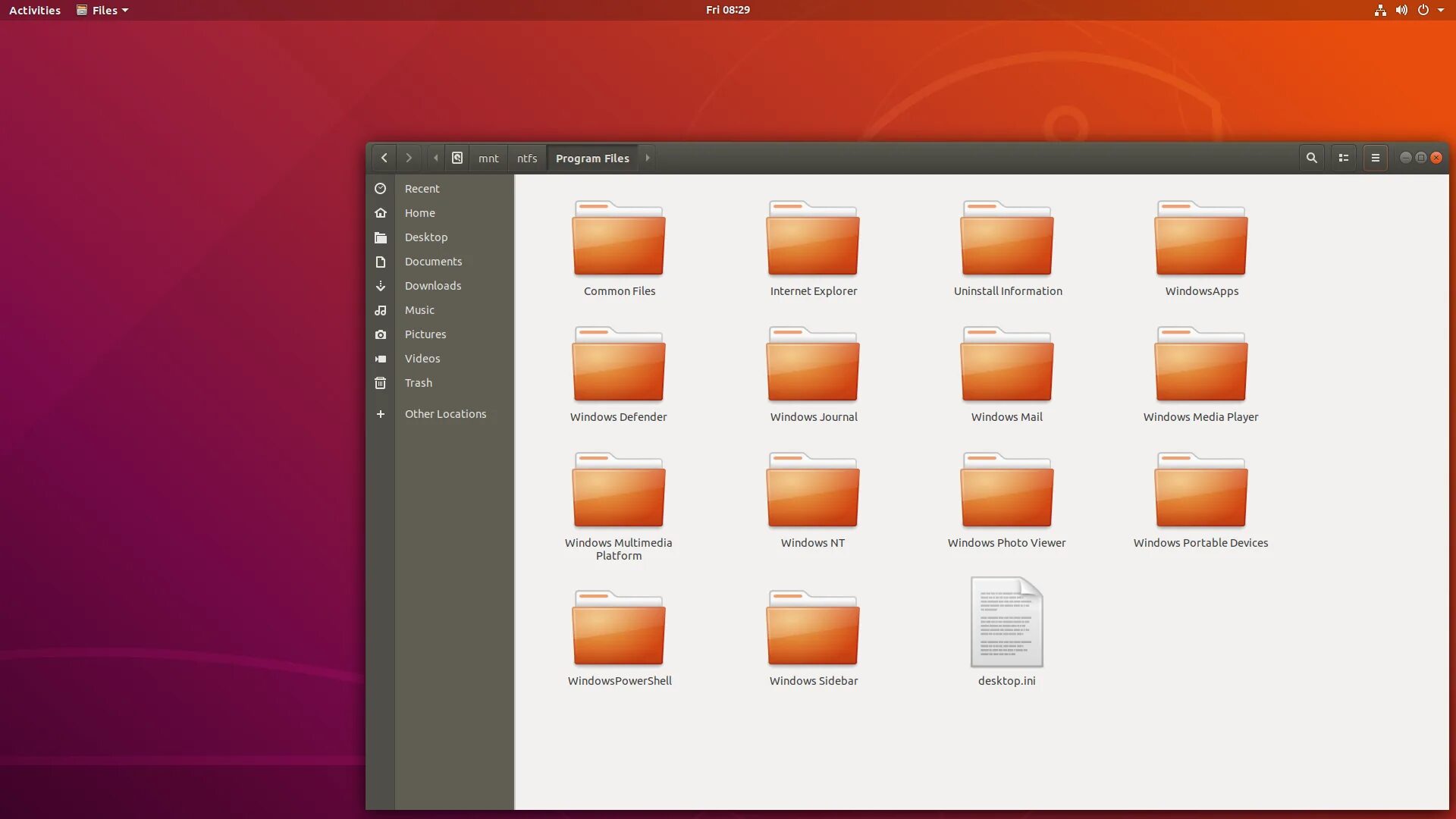Go back with the left arrow button

(384, 158)
